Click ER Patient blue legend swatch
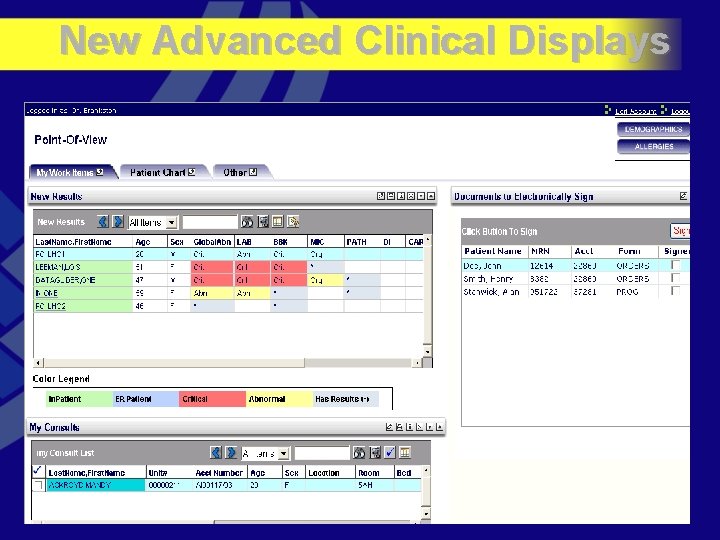The height and width of the screenshot is (540, 720). point(146,399)
